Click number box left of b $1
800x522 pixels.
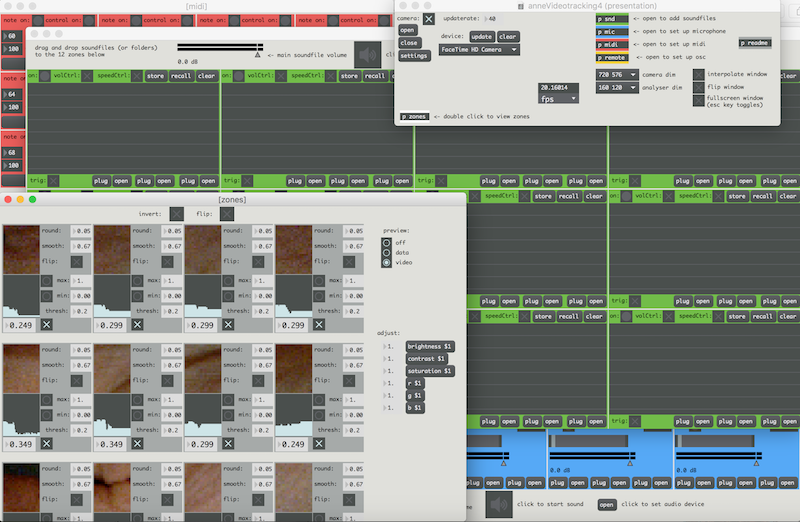point(390,408)
